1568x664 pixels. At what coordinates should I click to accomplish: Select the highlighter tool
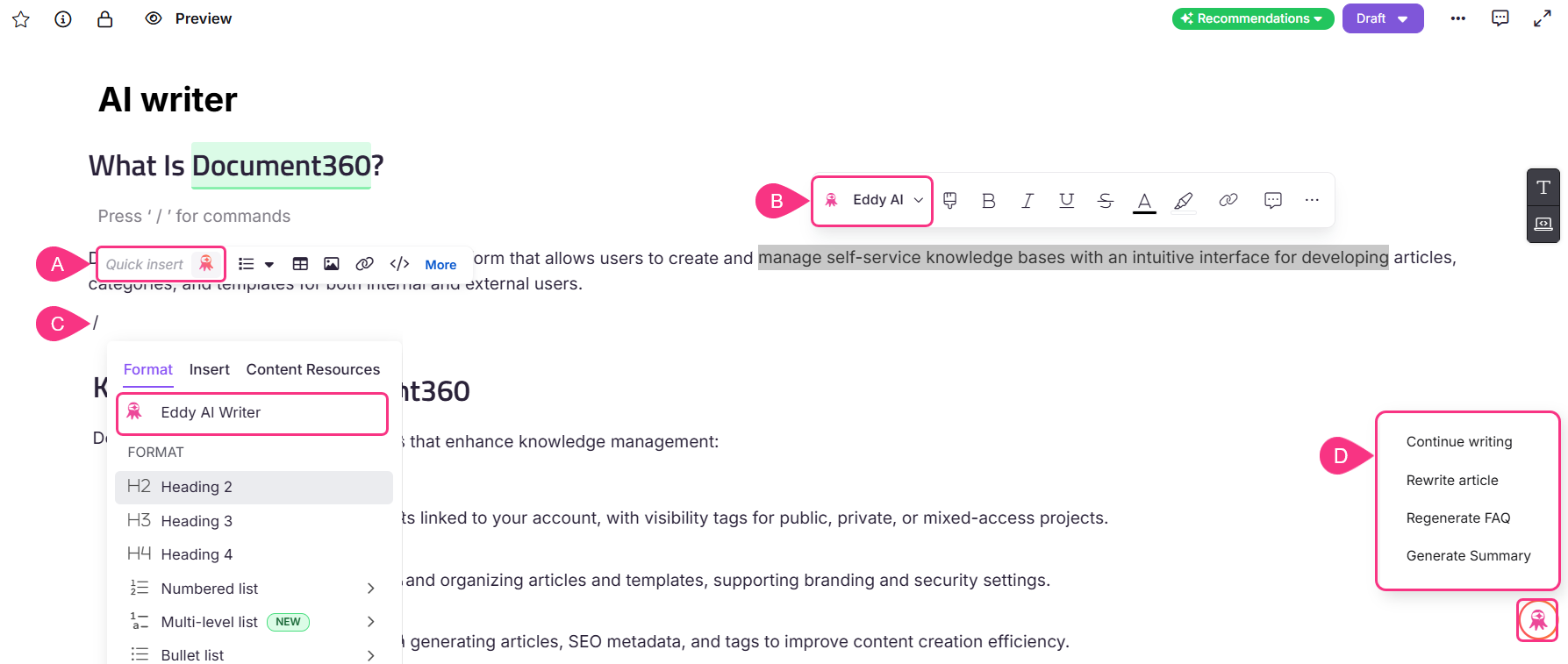[1184, 201]
